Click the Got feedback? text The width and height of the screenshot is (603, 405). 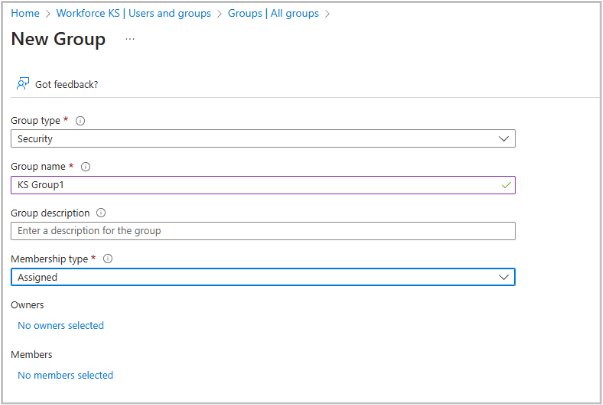(x=66, y=84)
